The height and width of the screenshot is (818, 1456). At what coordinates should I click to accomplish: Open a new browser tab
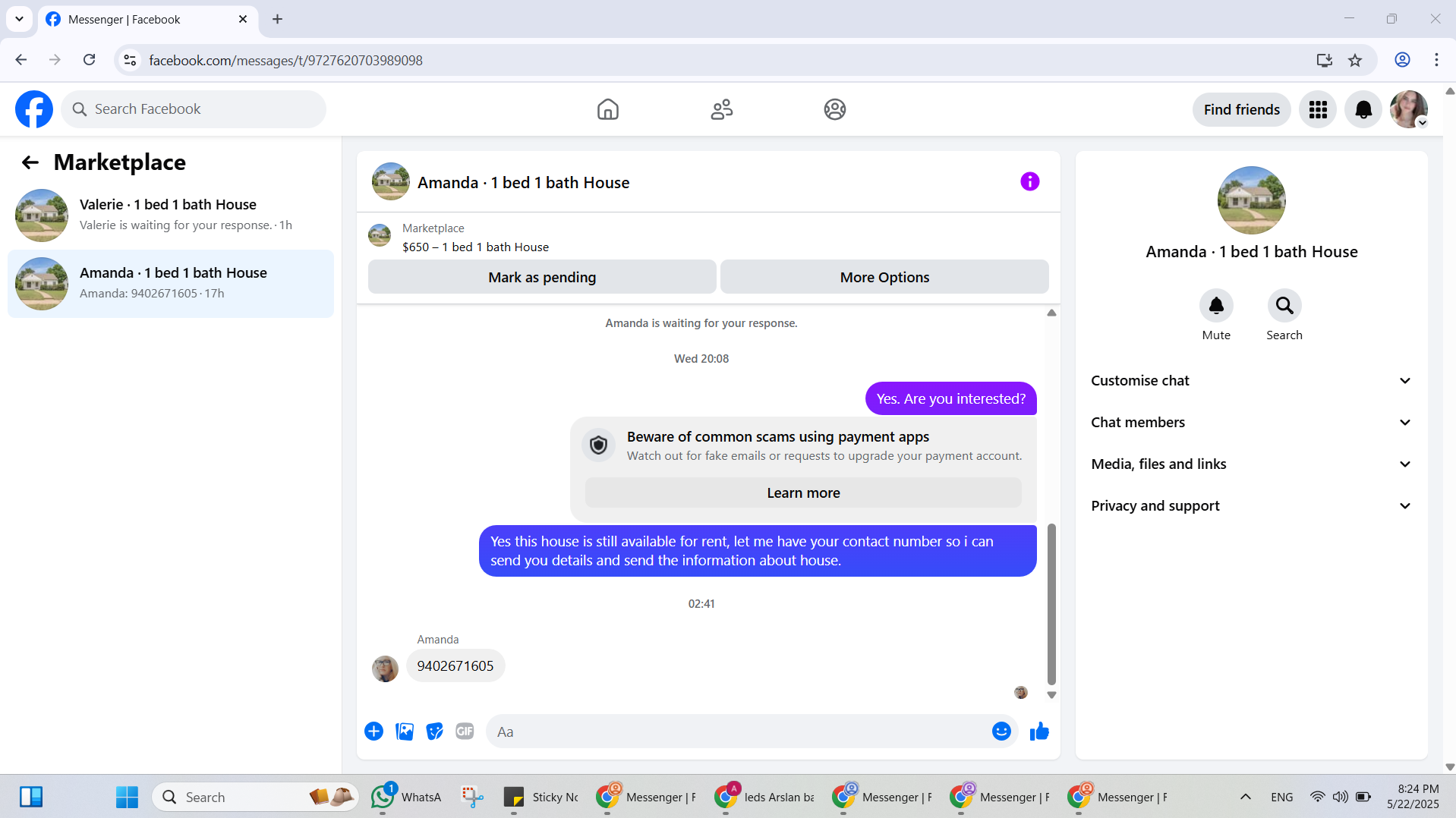click(x=277, y=19)
